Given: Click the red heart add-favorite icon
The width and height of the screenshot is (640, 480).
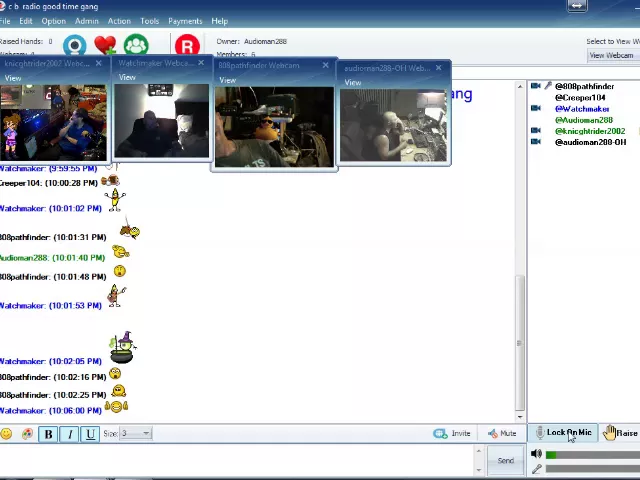Looking at the screenshot, I should [105, 45].
